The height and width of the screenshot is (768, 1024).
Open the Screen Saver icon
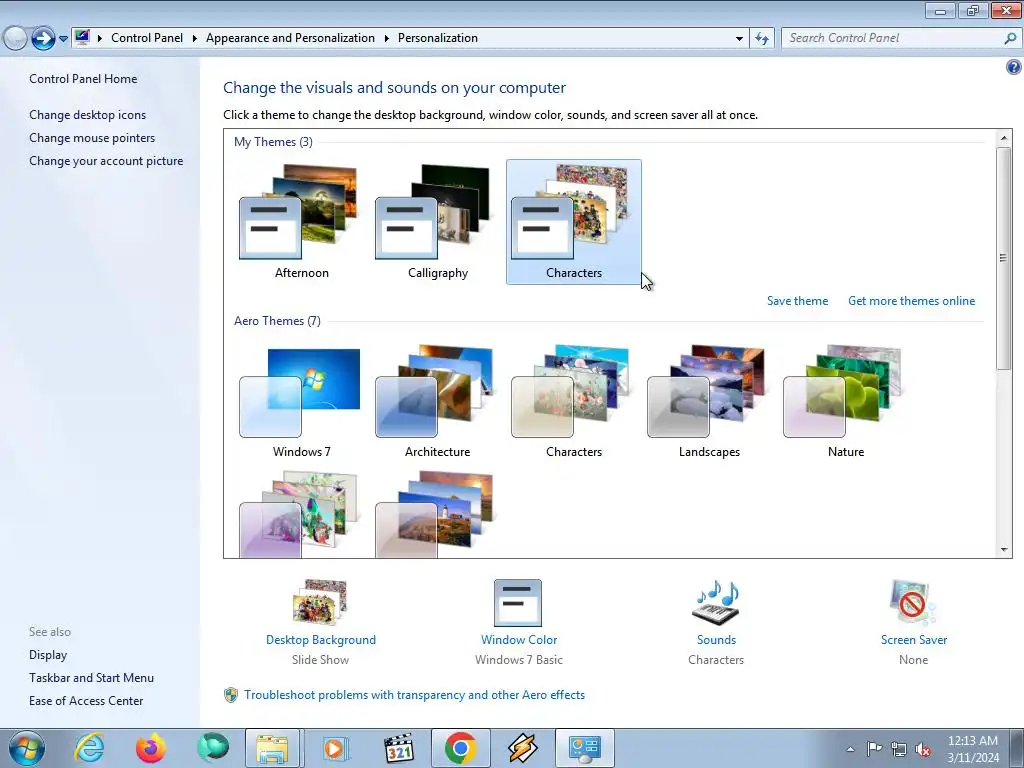(x=913, y=603)
